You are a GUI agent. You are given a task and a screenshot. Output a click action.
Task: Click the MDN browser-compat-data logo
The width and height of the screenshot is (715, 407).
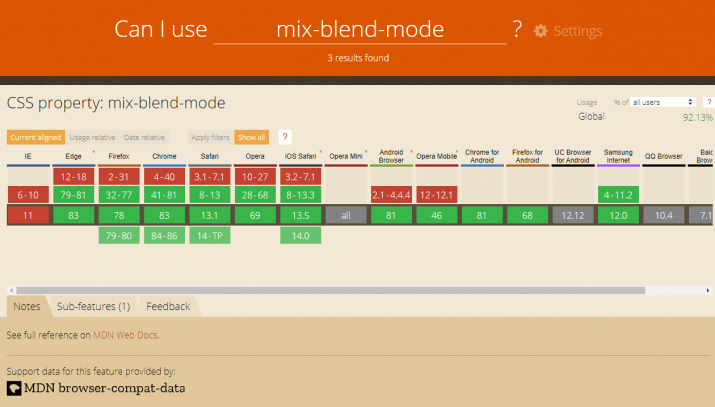(x=96, y=387)
